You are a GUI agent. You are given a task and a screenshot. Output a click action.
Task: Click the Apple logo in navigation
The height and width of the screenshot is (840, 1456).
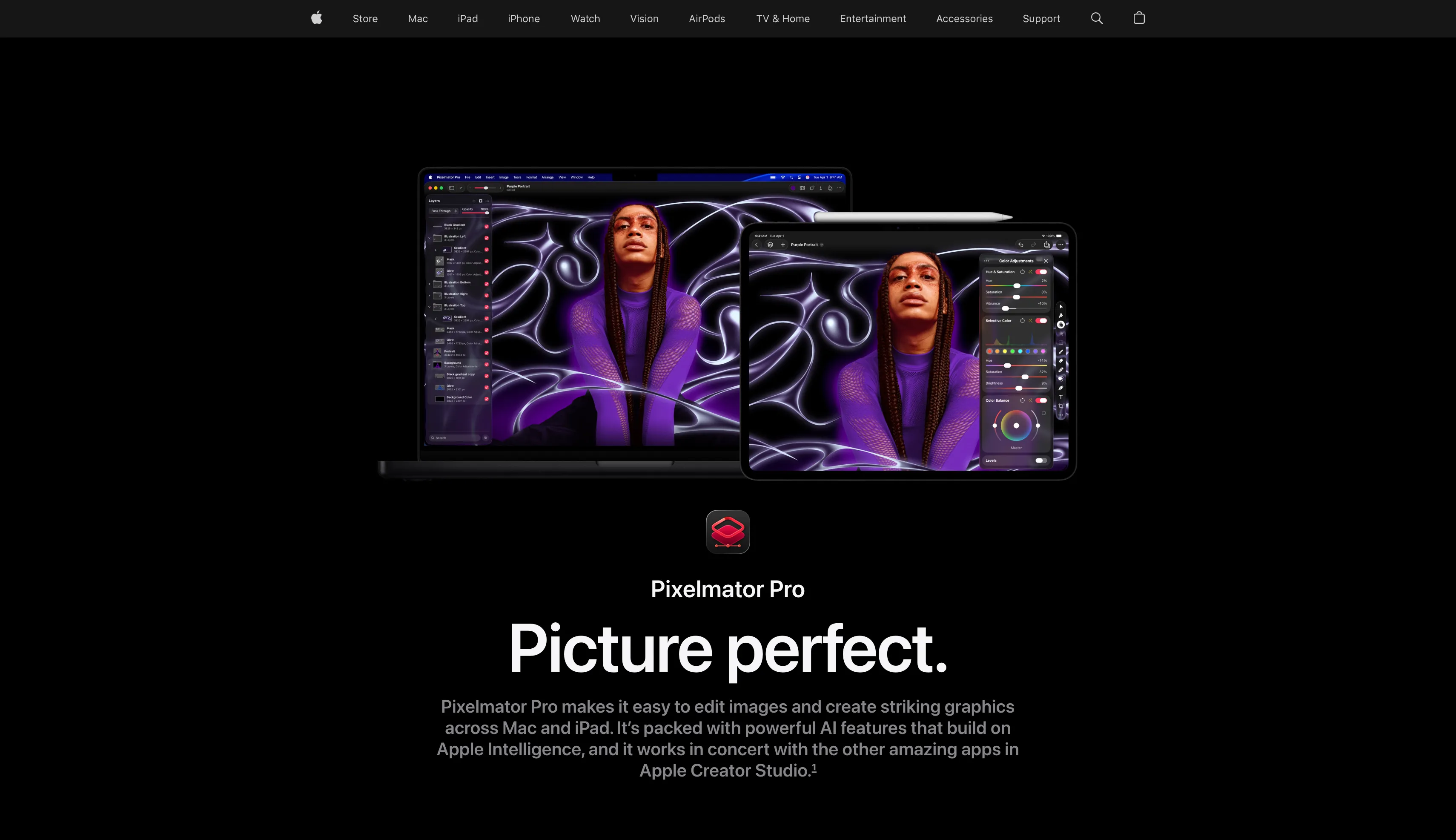[x=316, y=18]
